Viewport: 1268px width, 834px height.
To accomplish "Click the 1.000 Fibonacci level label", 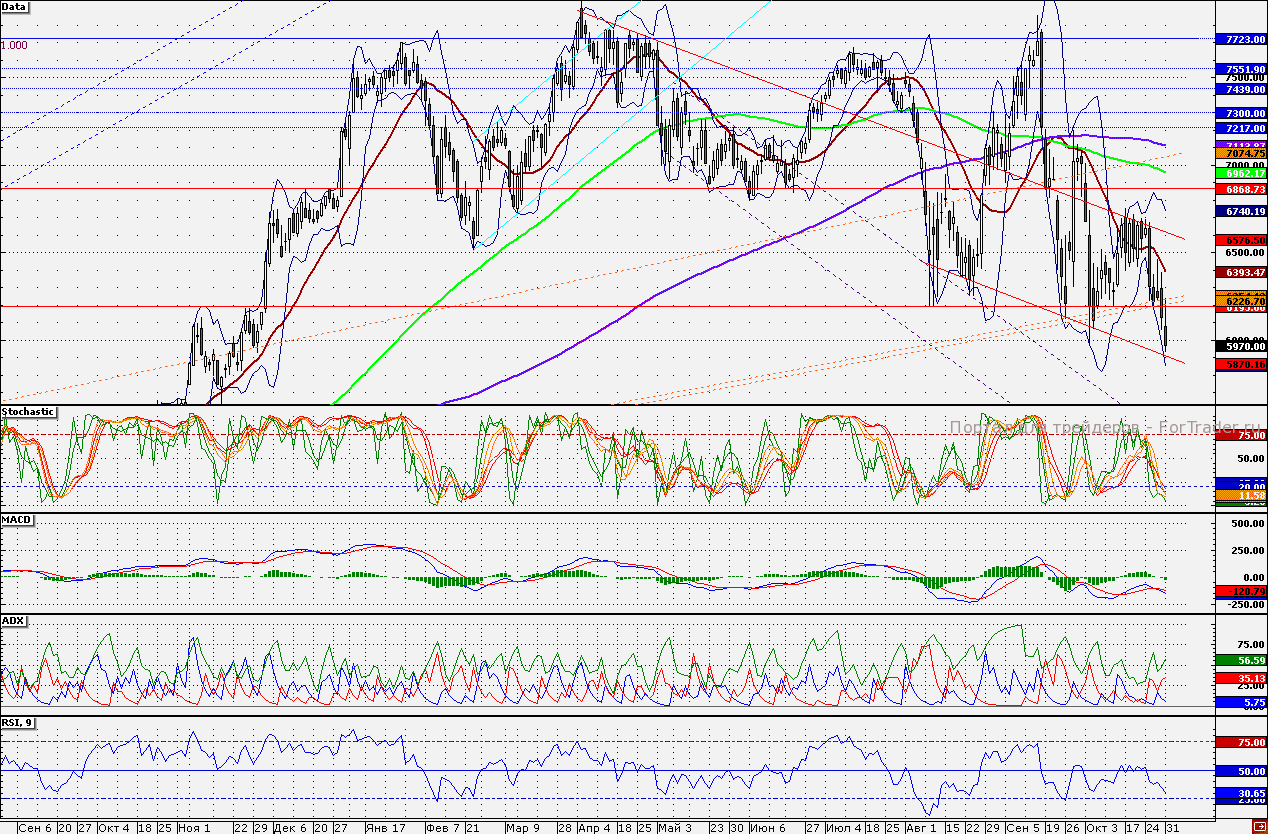I will pos(14,45).
